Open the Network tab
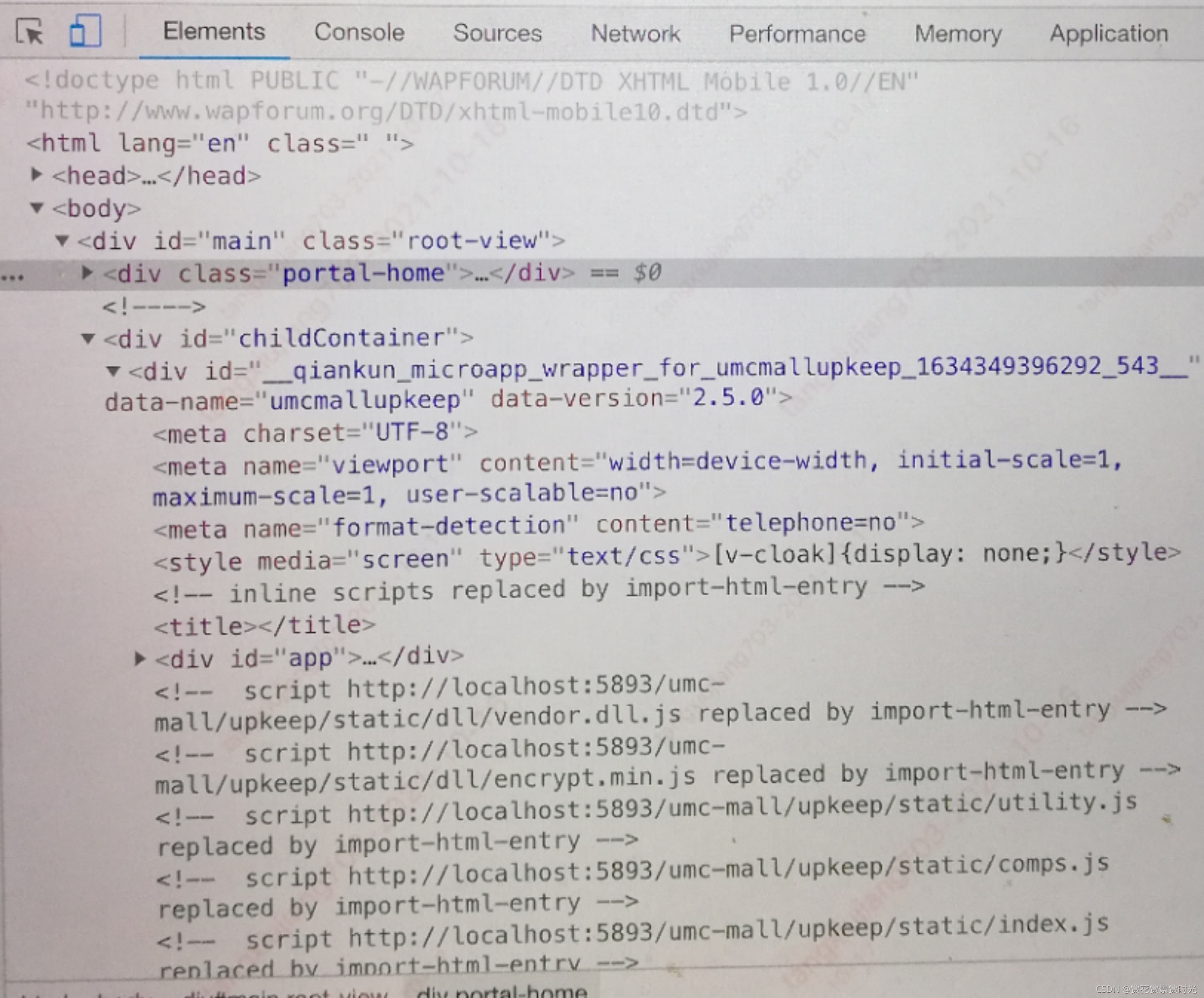The image size is (1204, 998). pos(635,33)
